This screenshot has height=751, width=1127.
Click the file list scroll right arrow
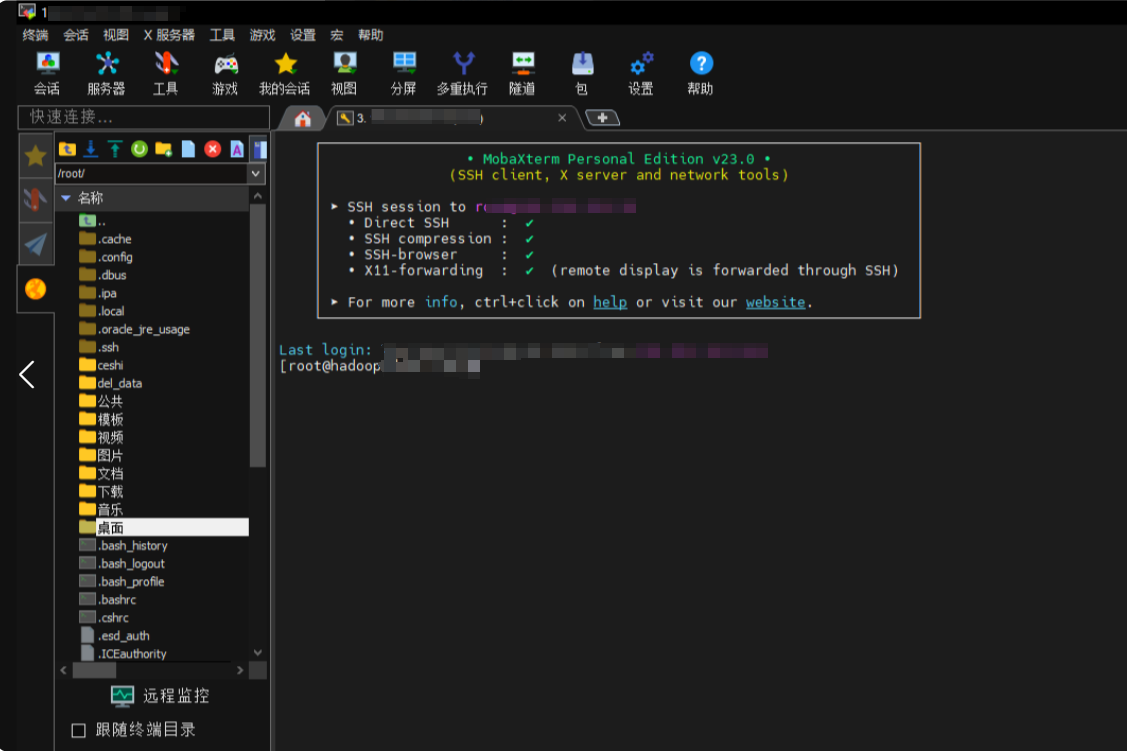[x=240, y=671]
